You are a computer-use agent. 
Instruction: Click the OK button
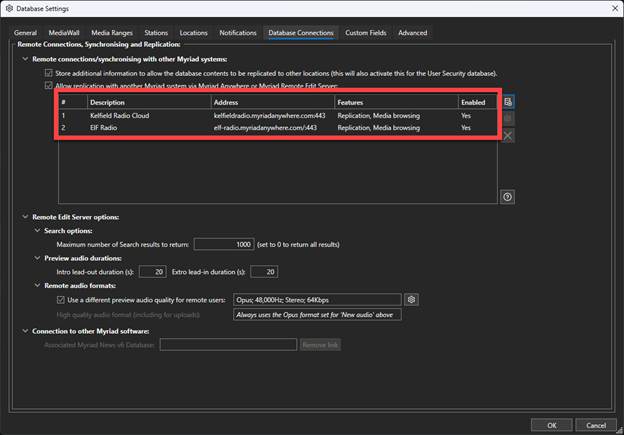pyautogui.click(x=552, y=425)
